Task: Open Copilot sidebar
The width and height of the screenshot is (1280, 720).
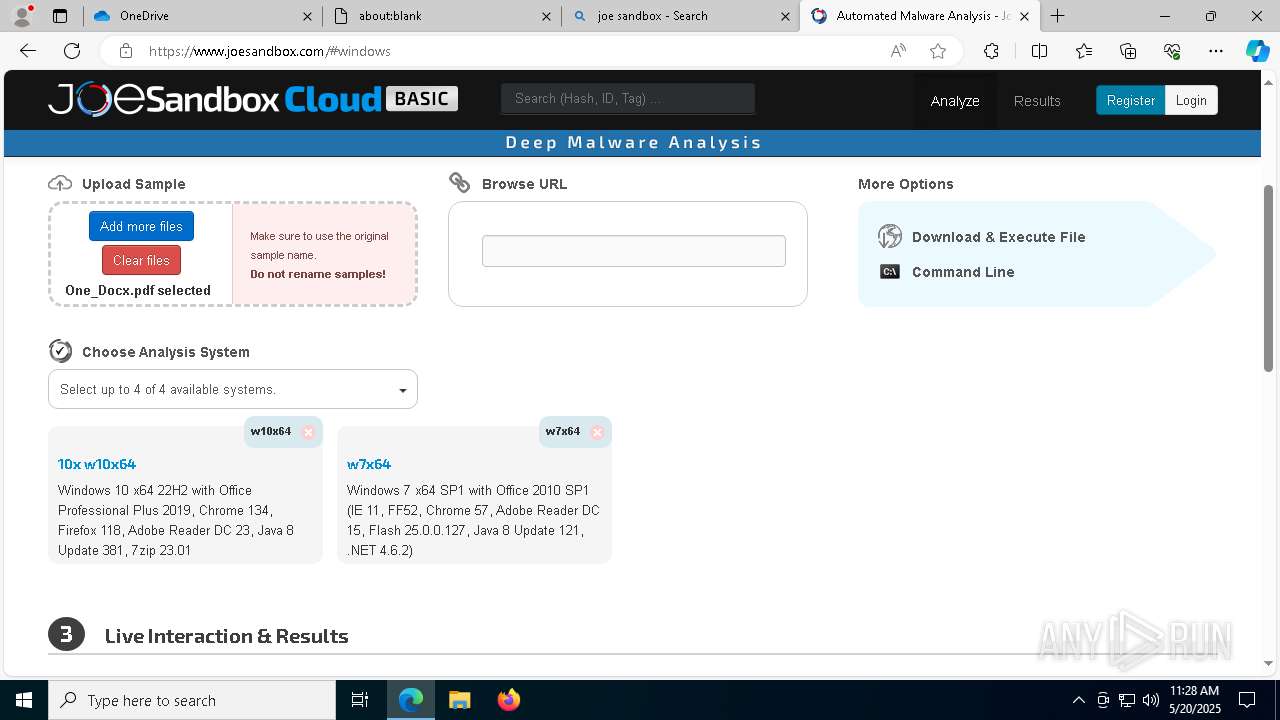Action: pos(1257,51)
